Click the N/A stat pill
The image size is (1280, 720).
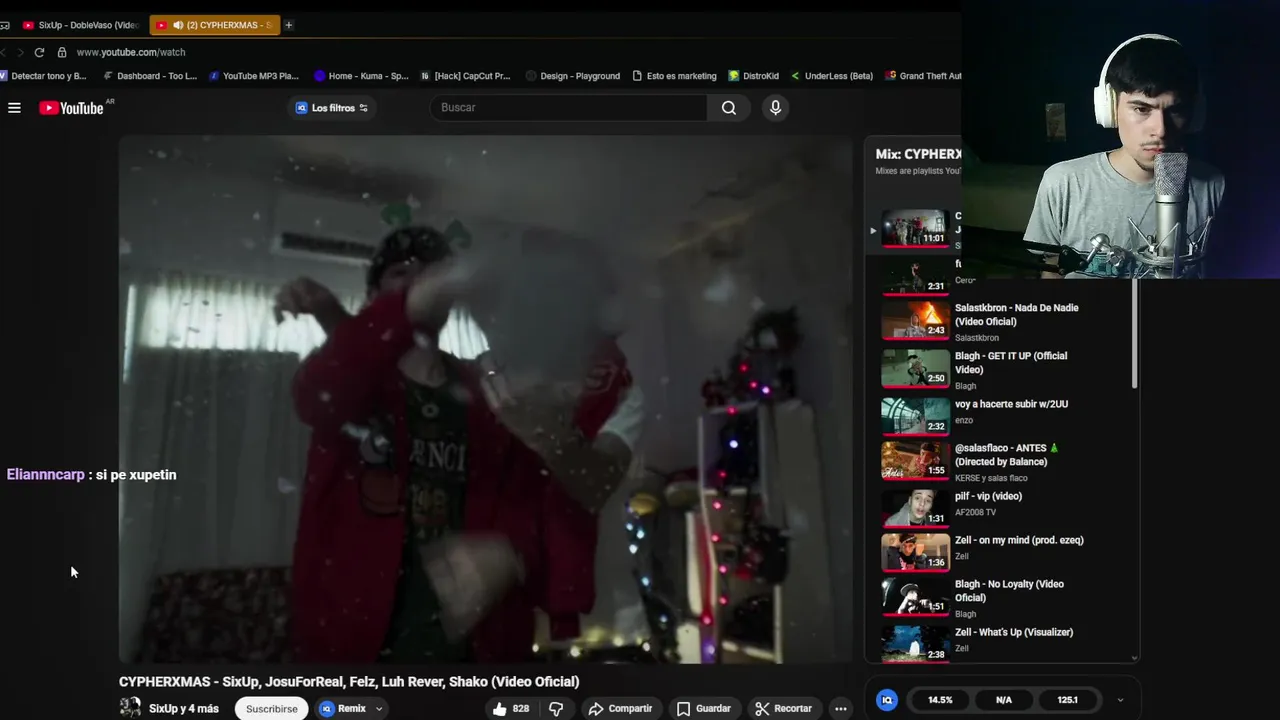[x=1004, y=700]
